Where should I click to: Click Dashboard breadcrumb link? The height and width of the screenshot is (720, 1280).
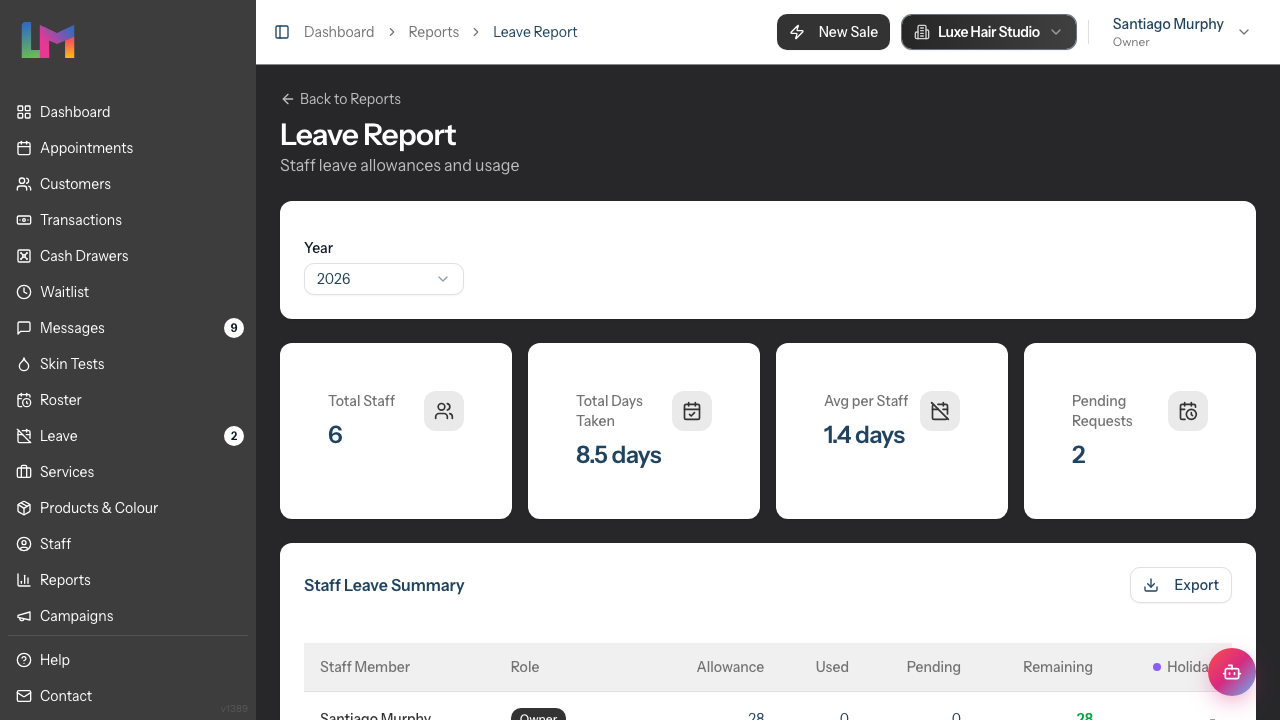(x=339, y=32)
